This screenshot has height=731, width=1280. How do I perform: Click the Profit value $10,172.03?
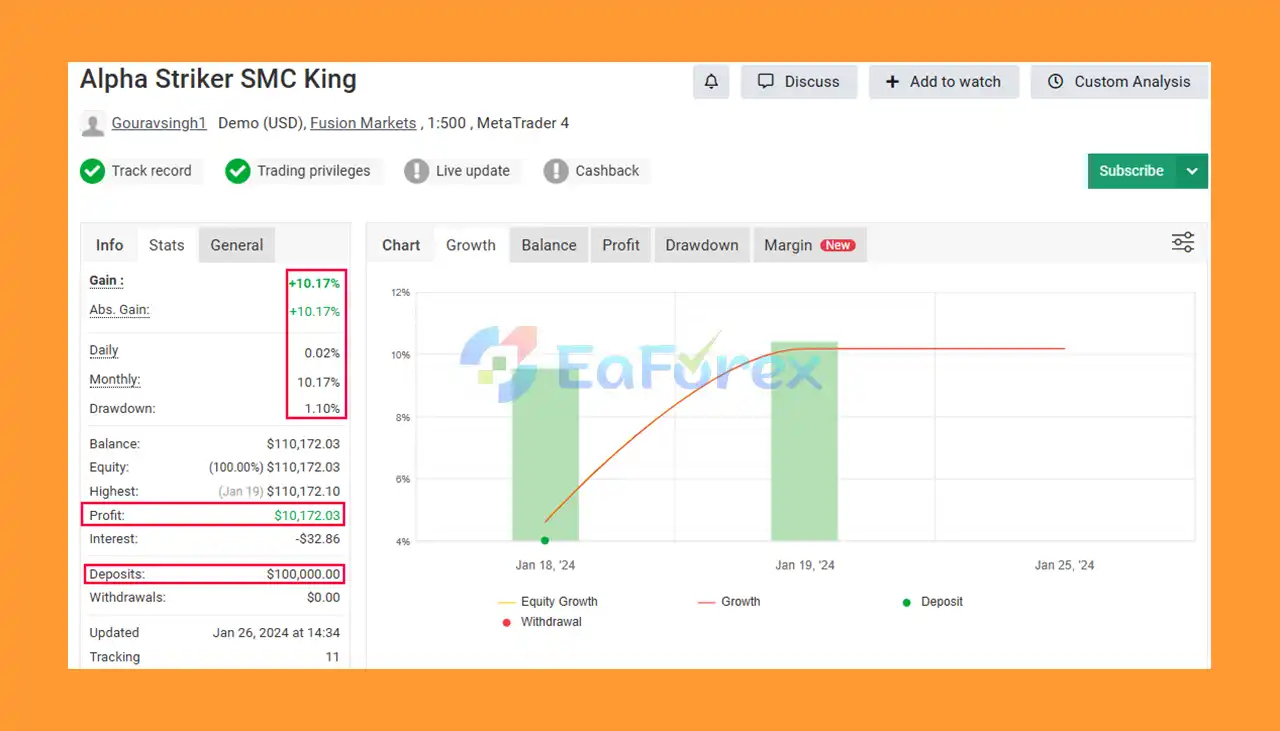(307, 516)
